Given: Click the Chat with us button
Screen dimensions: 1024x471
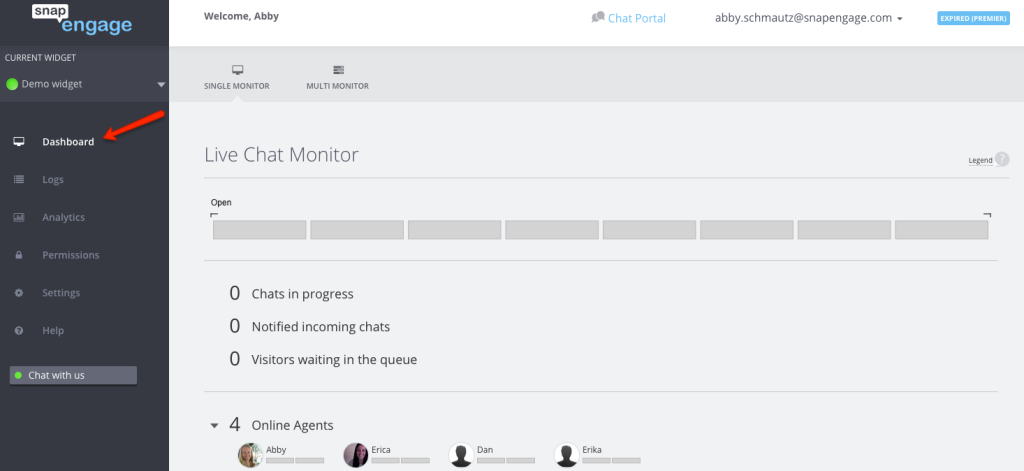Looking at the screenshot, I should pyautogui.click(x=73, y=375).
